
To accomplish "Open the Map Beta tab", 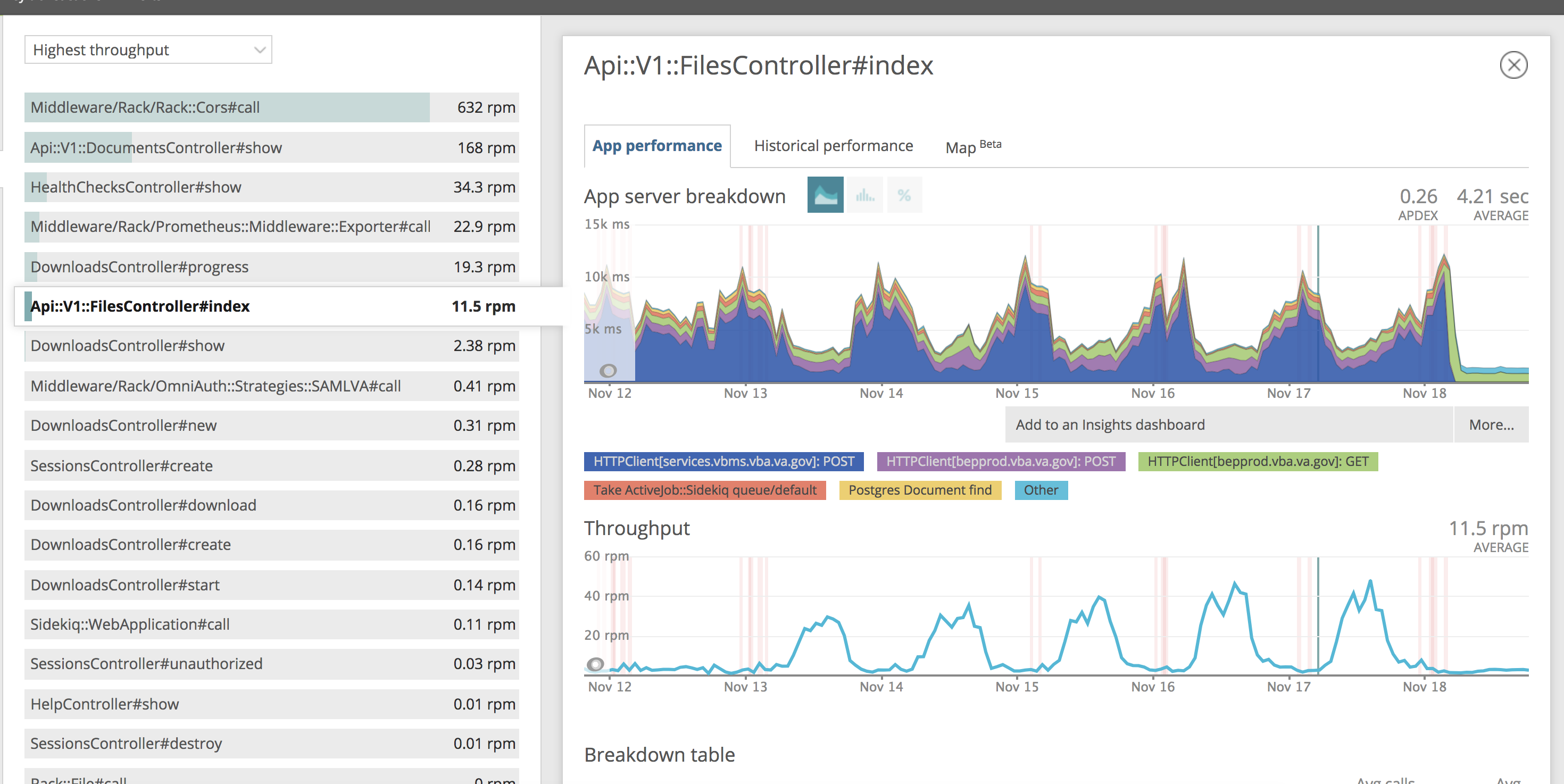I will (974, 146).
